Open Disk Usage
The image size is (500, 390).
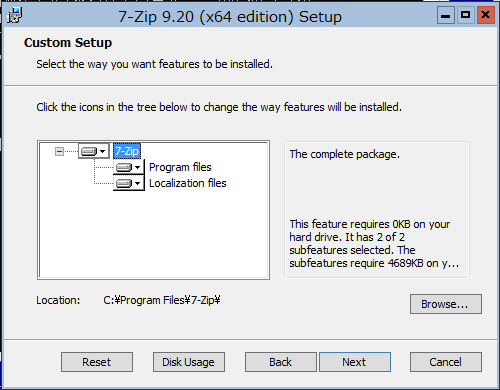(x=189, y=362)
